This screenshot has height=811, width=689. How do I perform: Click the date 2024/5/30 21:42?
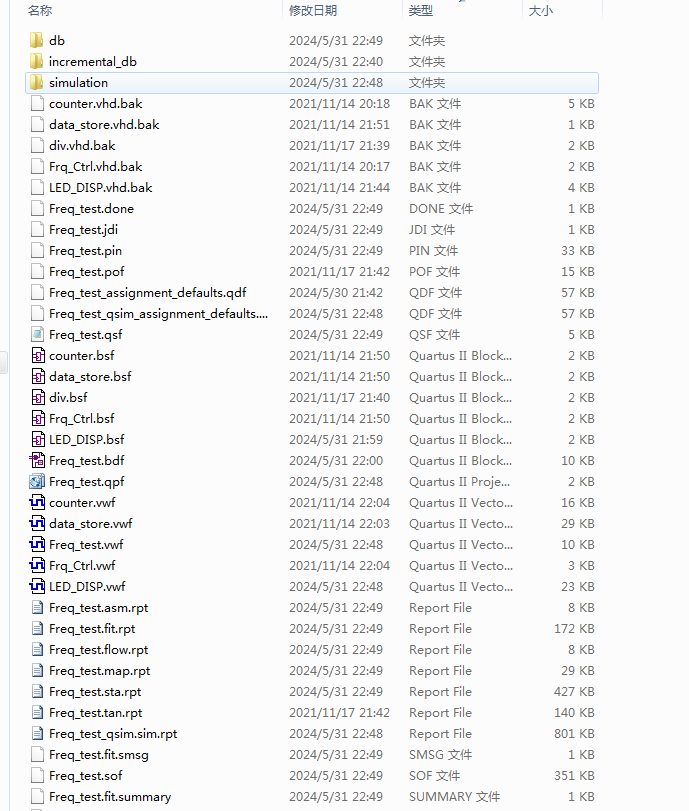[x=336, y=293]
